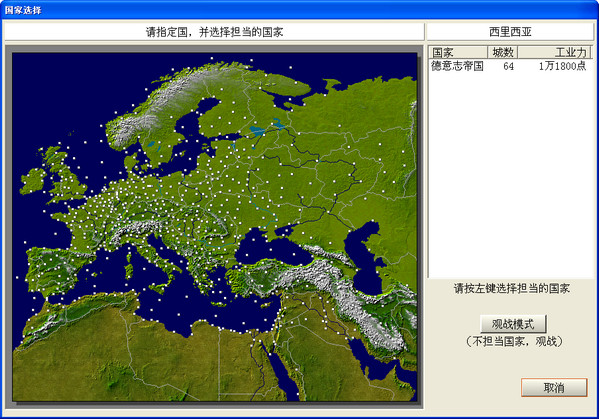Viewport: 599px width, 419px height.
Task: Select 德意志帝国 row in country list
Action: (510, 66)
